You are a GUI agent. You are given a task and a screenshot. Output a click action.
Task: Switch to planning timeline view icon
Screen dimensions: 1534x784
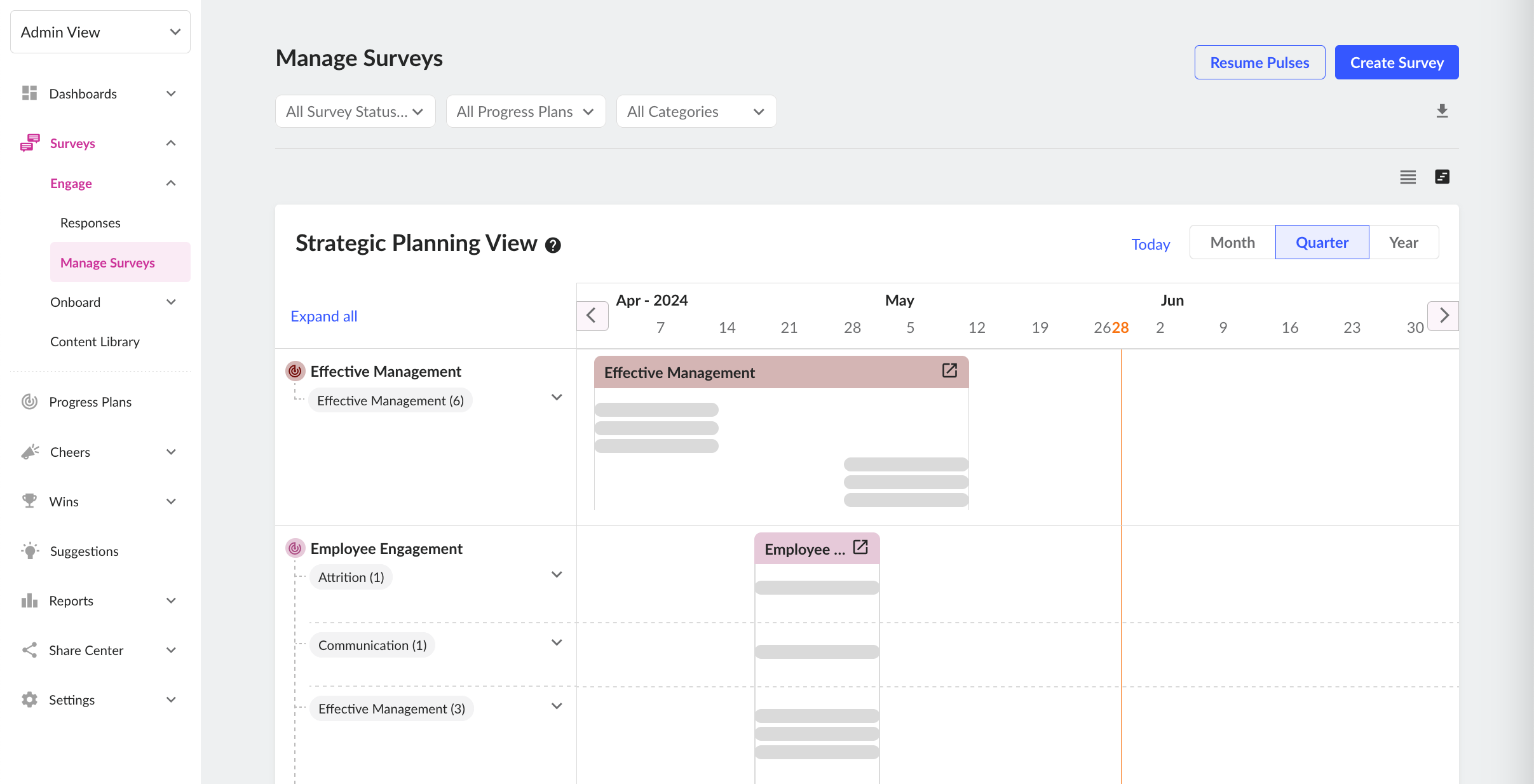[1442, 177]
